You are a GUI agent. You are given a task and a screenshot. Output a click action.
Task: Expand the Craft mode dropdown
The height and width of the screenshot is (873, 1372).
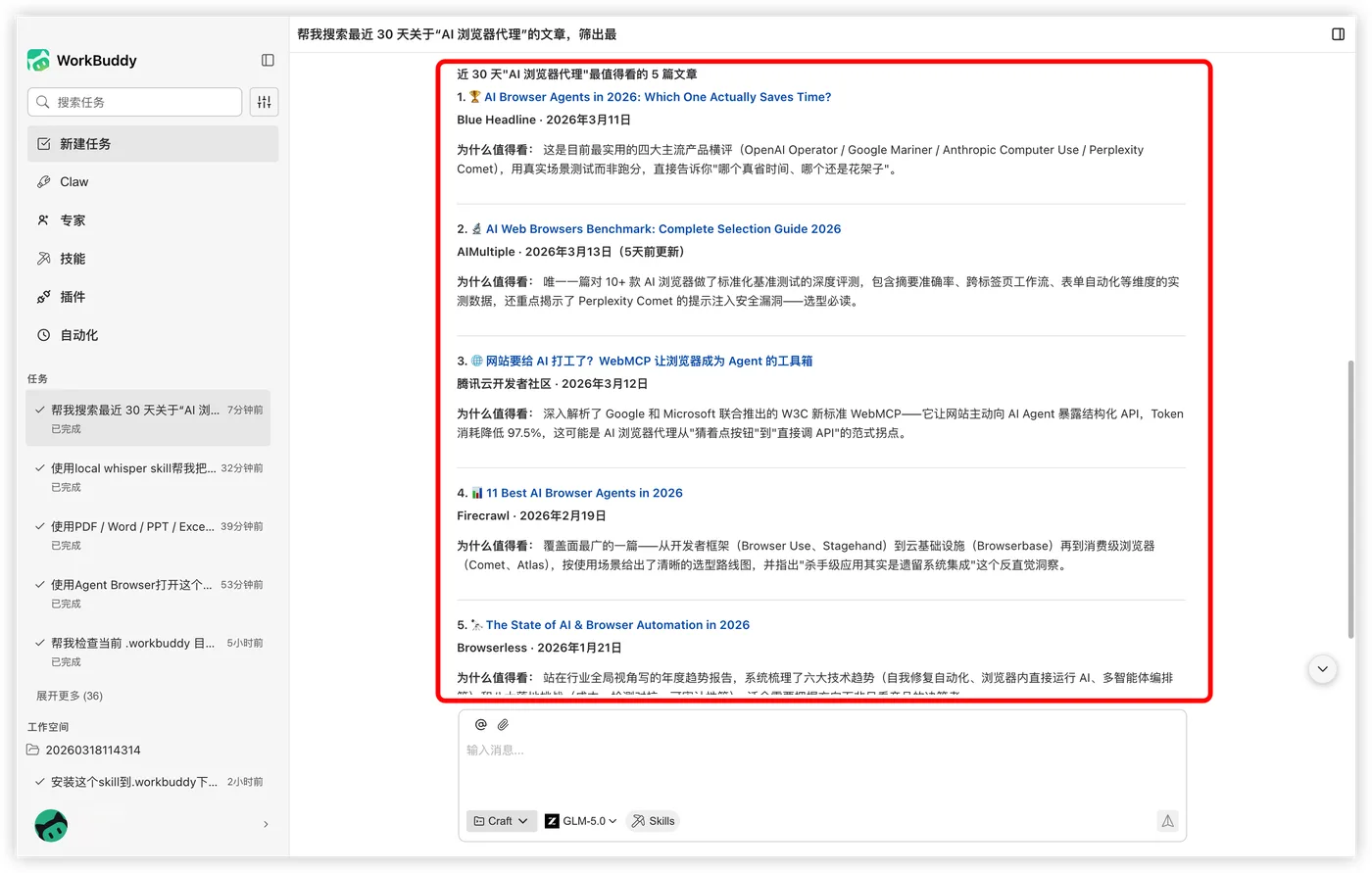[501, 821]
